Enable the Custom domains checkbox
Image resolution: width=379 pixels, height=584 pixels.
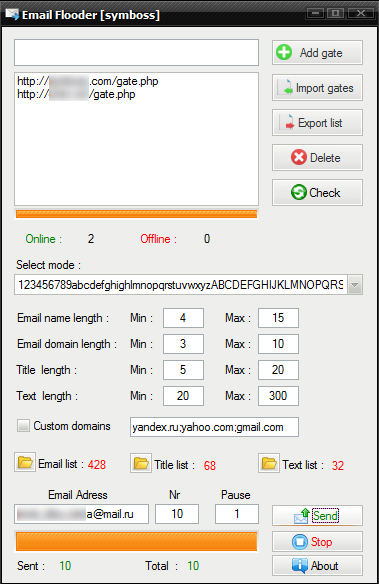coord(23,425)
